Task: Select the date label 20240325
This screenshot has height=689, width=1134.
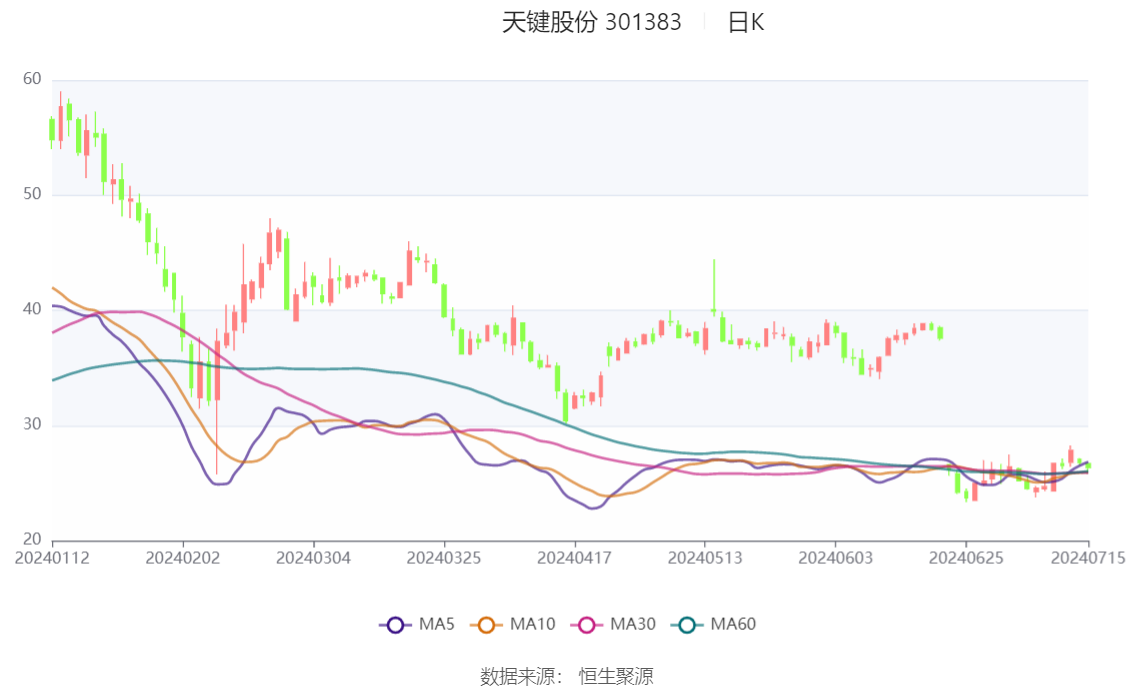Action: point(444,558)
